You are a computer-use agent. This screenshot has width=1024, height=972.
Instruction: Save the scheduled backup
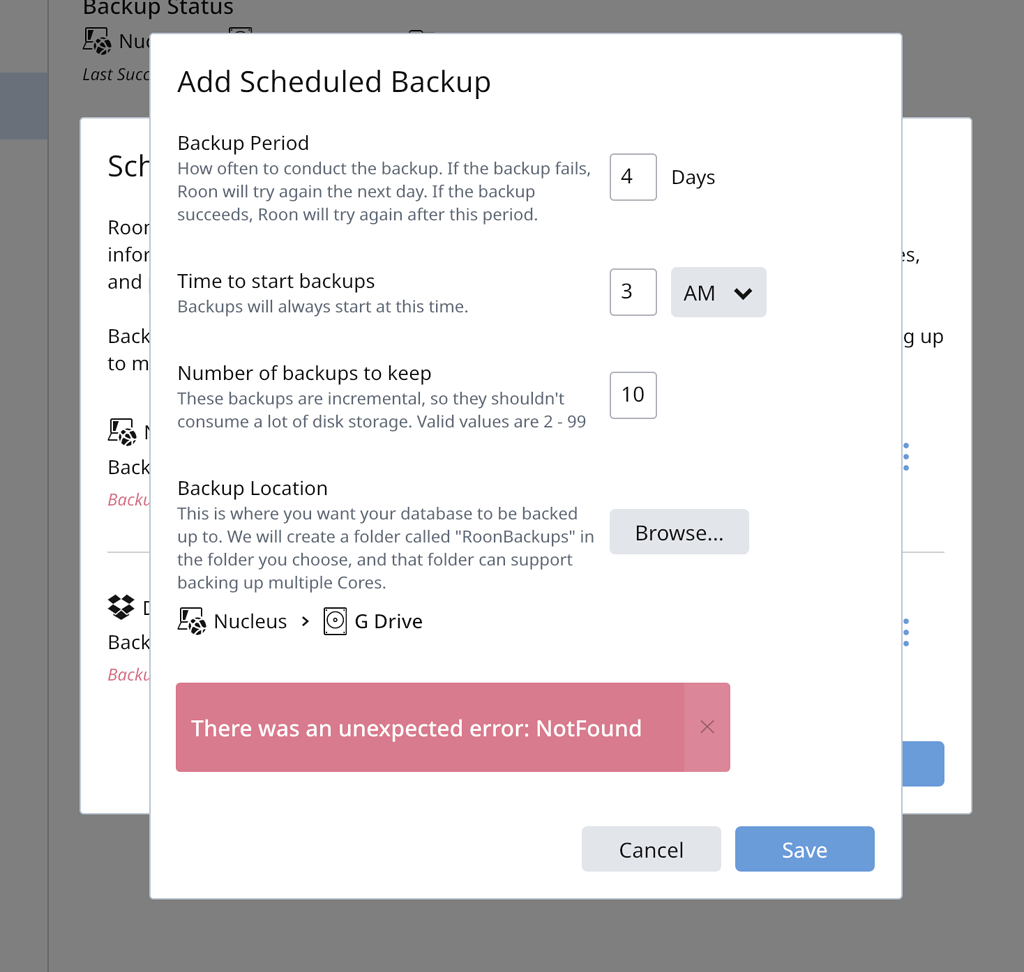click(804, 848)
